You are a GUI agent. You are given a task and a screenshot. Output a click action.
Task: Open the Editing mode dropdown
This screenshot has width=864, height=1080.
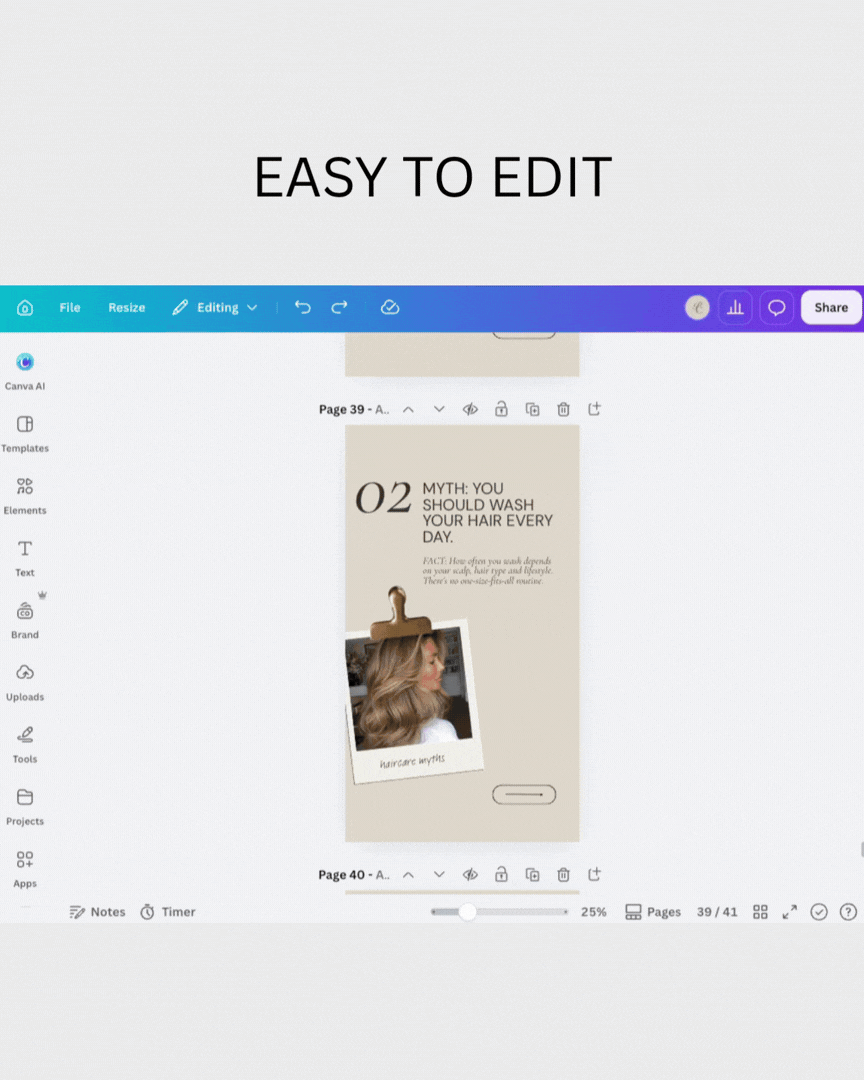click(x=215, y=308)
